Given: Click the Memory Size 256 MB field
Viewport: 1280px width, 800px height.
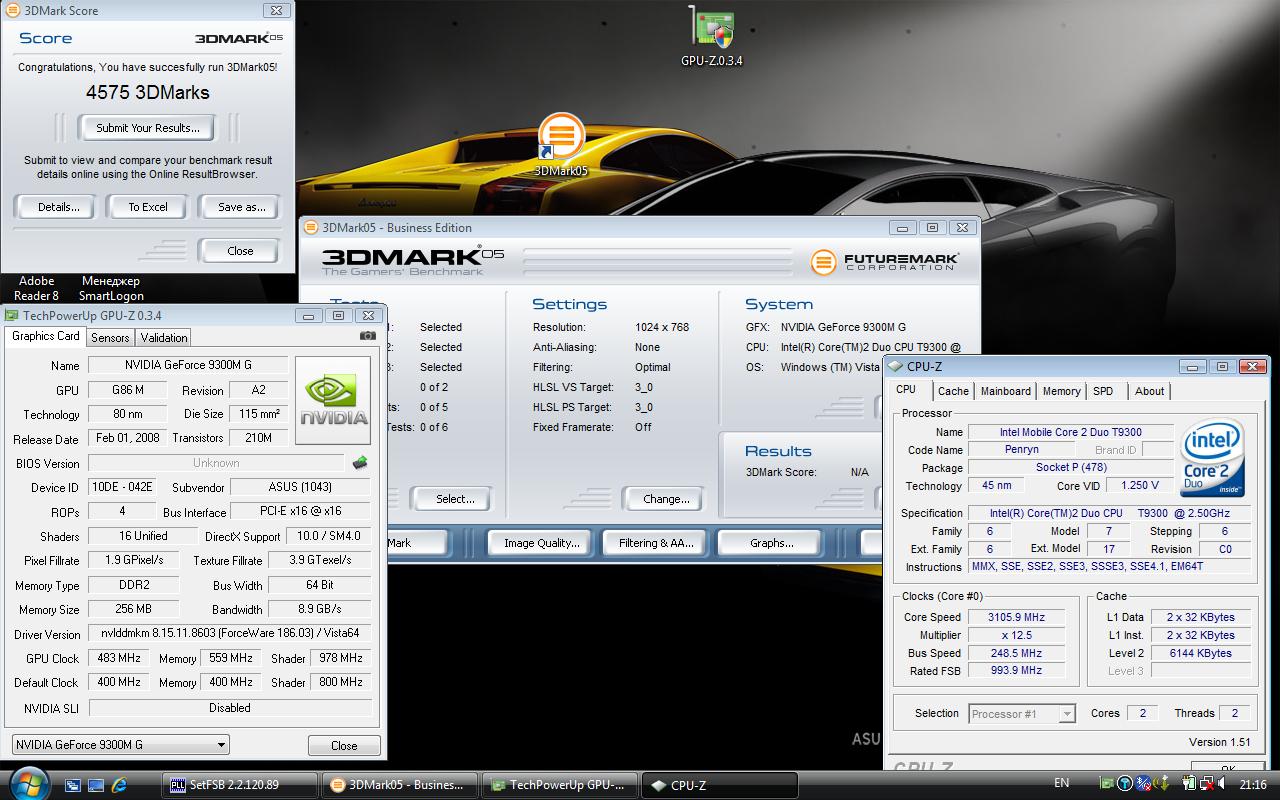Looking at the screenshot, I should (134, 609).
